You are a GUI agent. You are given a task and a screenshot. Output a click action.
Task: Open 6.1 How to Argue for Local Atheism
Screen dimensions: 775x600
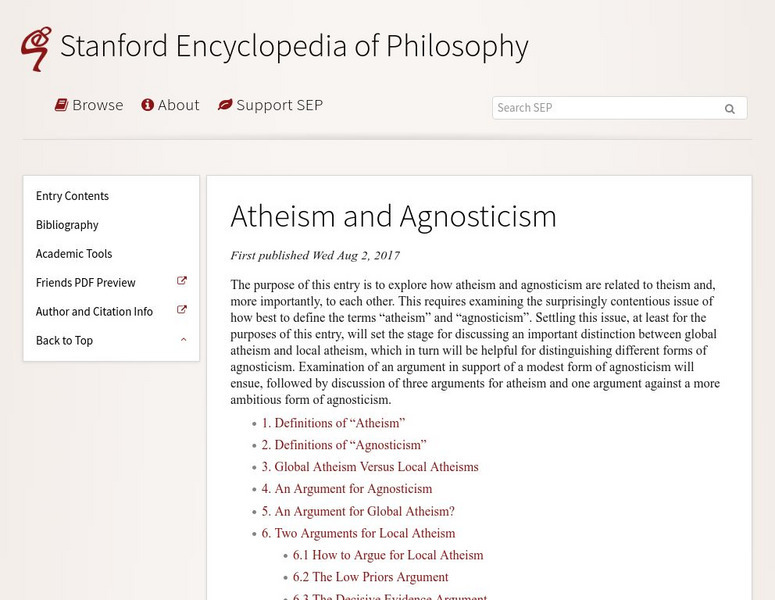pos(388,555)
